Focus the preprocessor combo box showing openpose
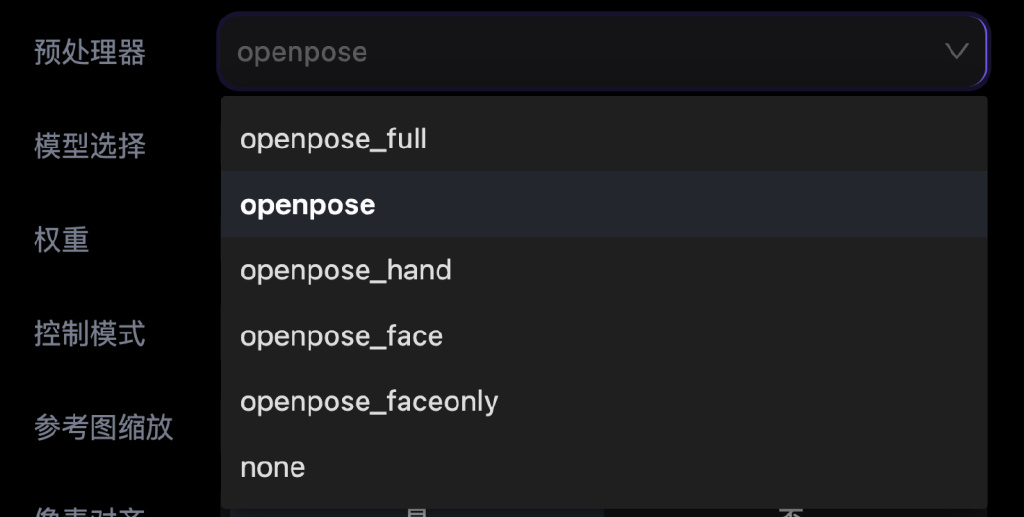1024x517 pixels. click(603, 51)
